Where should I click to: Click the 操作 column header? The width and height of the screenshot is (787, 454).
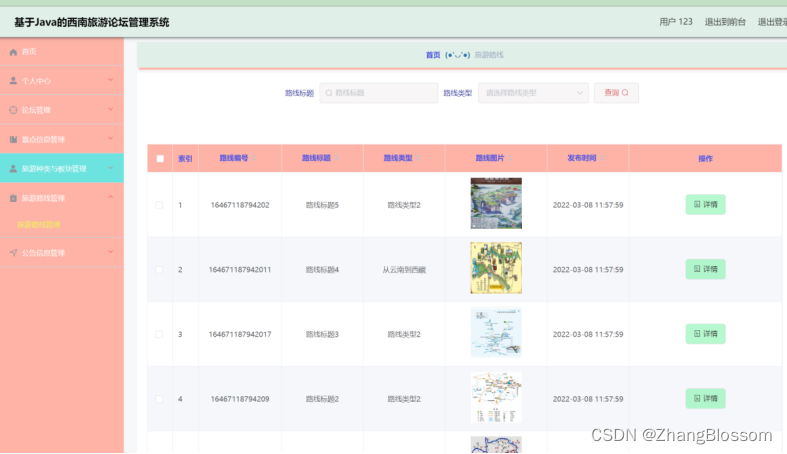click(x=705, y=159)
